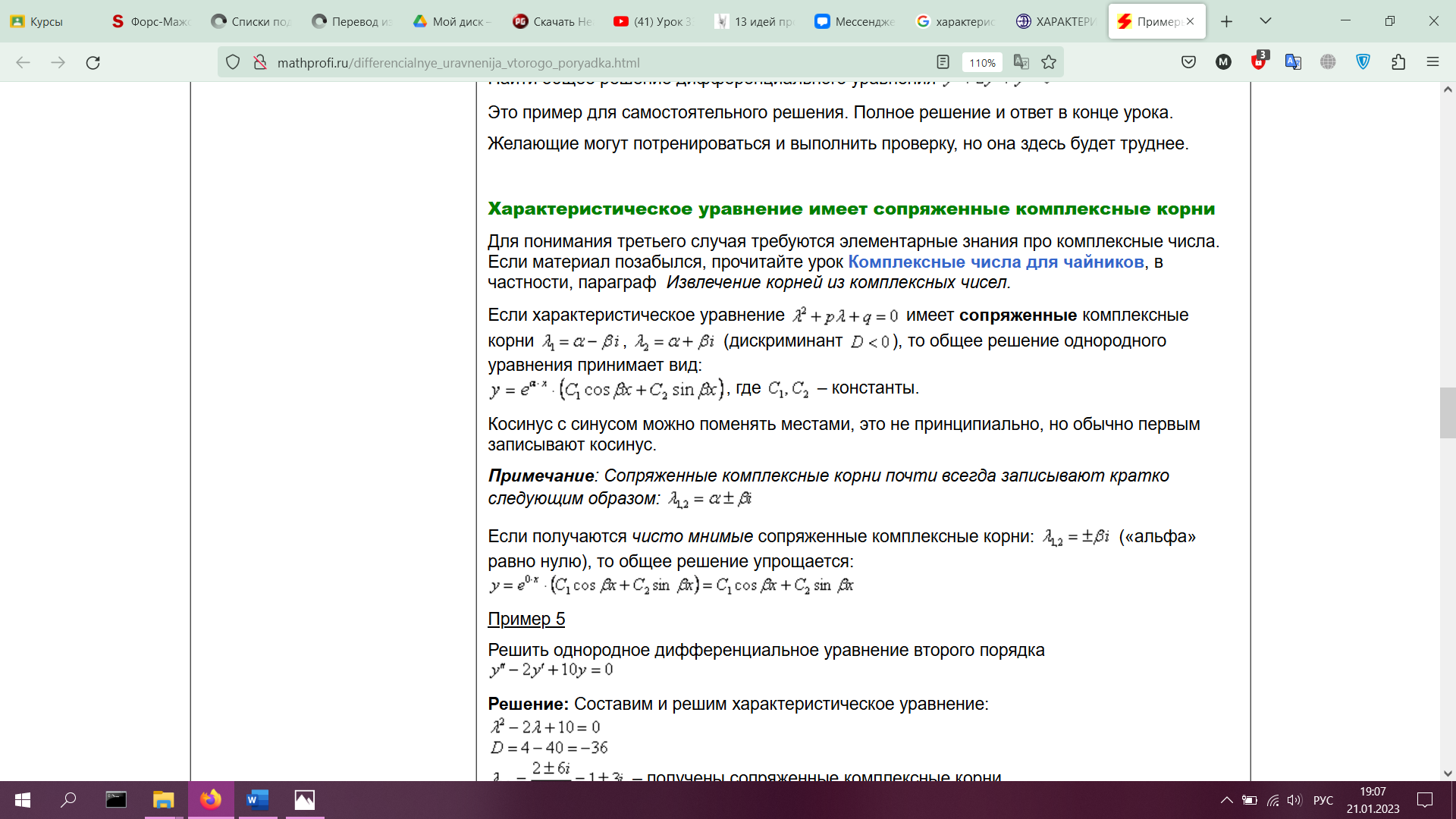The image size is (1456, 819).
Task: Show site security info via crossed lock icon
Action: click(259, 62)
